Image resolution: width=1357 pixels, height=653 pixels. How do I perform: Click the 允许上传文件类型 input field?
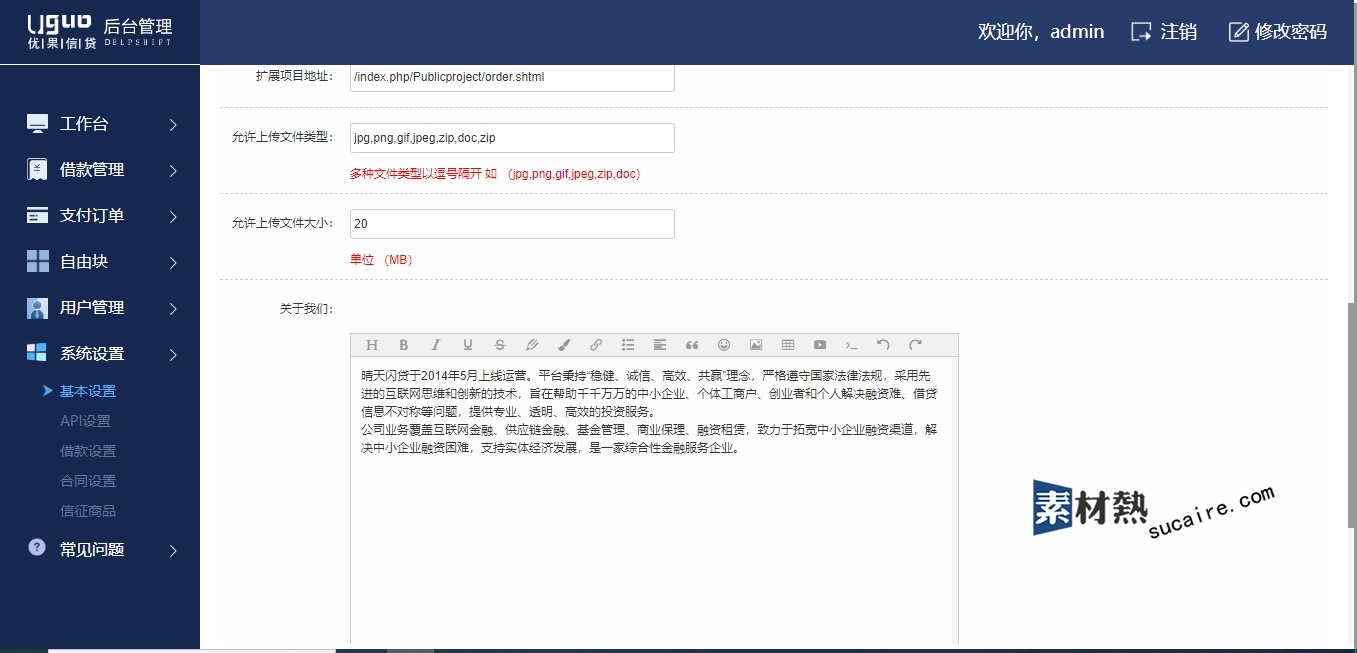[512, 138]
